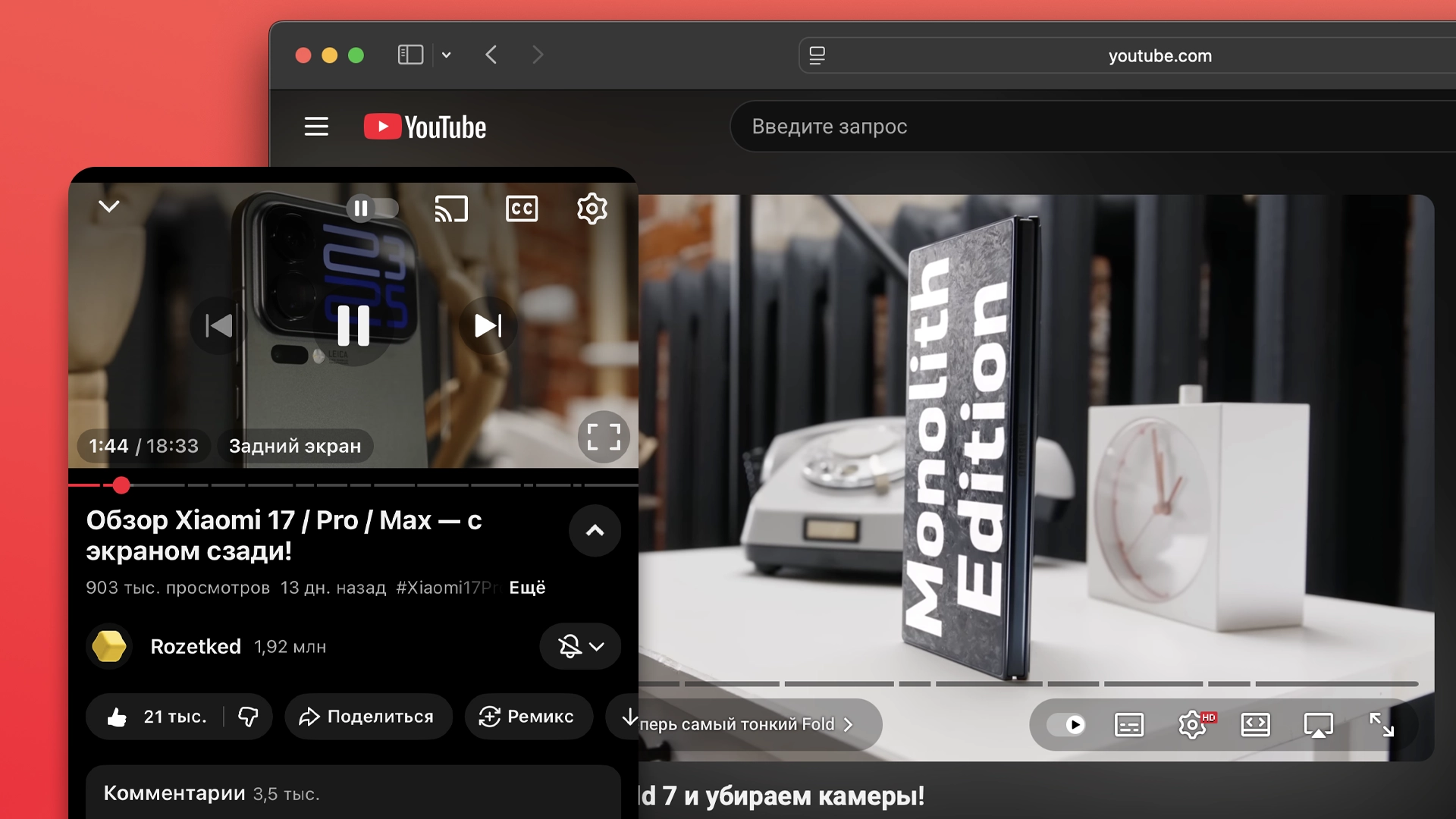Share the video via Поделиться button
The image size is (1456, 819).
point(369,716)
